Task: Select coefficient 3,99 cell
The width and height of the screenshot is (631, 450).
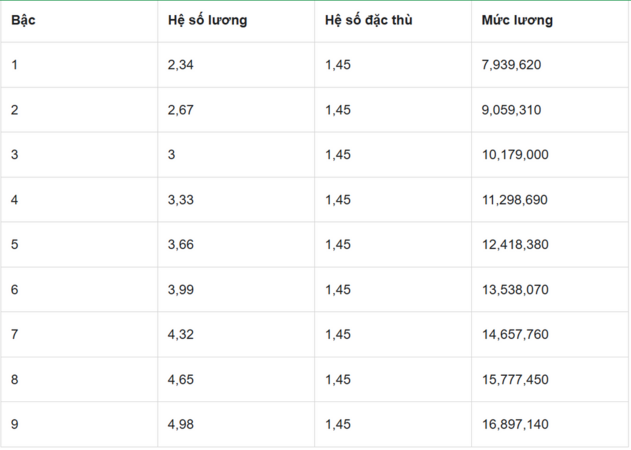Action: point(181,289)
